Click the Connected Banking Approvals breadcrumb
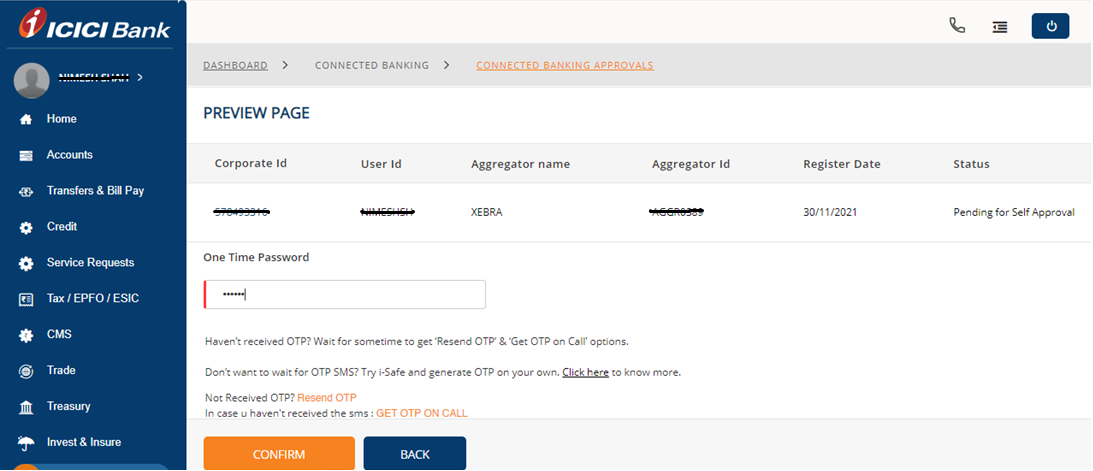Viewport: 1093px width, 471px height. 564,66
